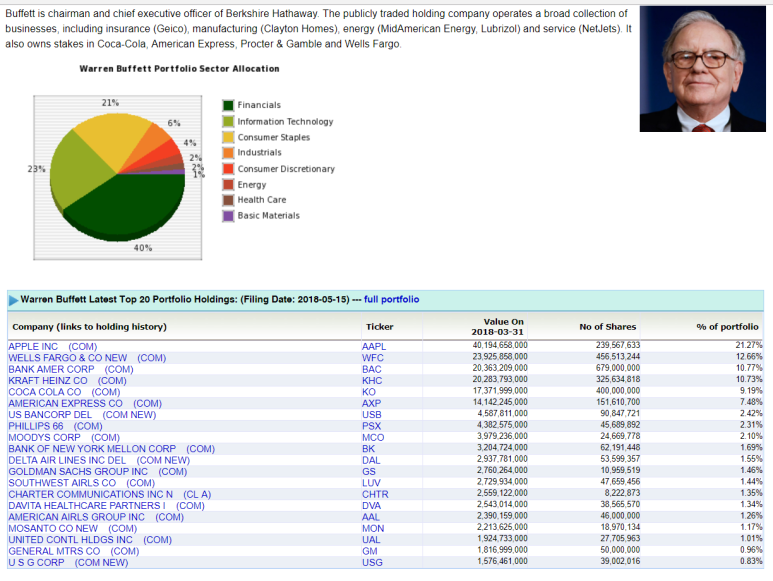Click the Financials dark green legend swatch

(228, 105)
